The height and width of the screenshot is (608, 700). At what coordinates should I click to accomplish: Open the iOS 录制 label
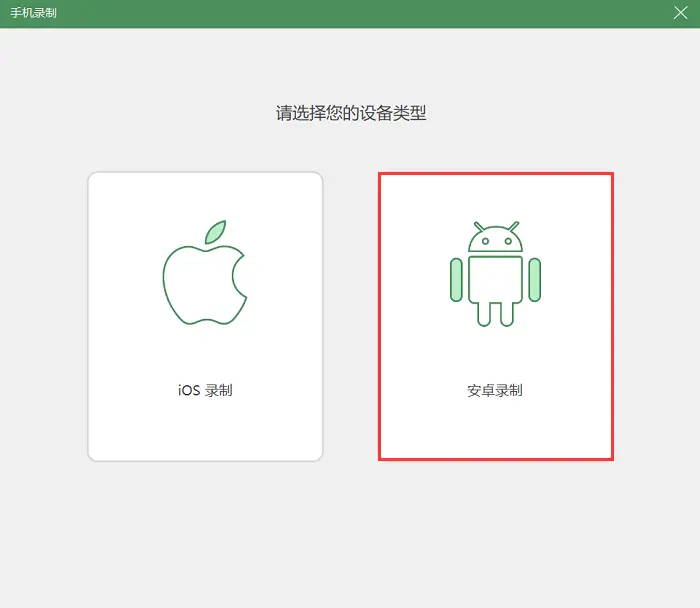205,390
